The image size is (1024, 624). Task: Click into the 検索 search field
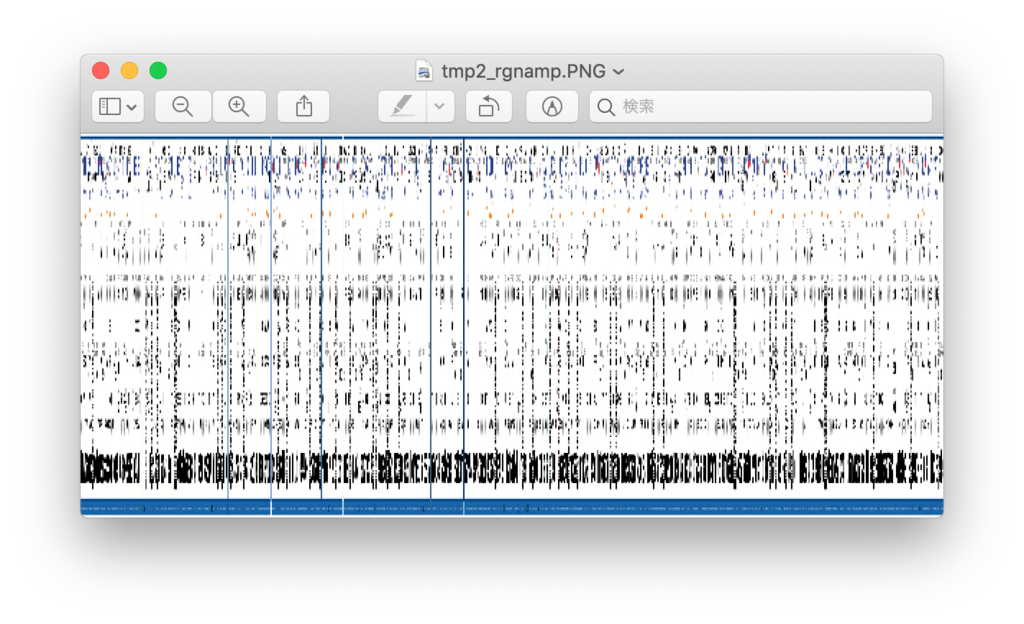(761, 106)
